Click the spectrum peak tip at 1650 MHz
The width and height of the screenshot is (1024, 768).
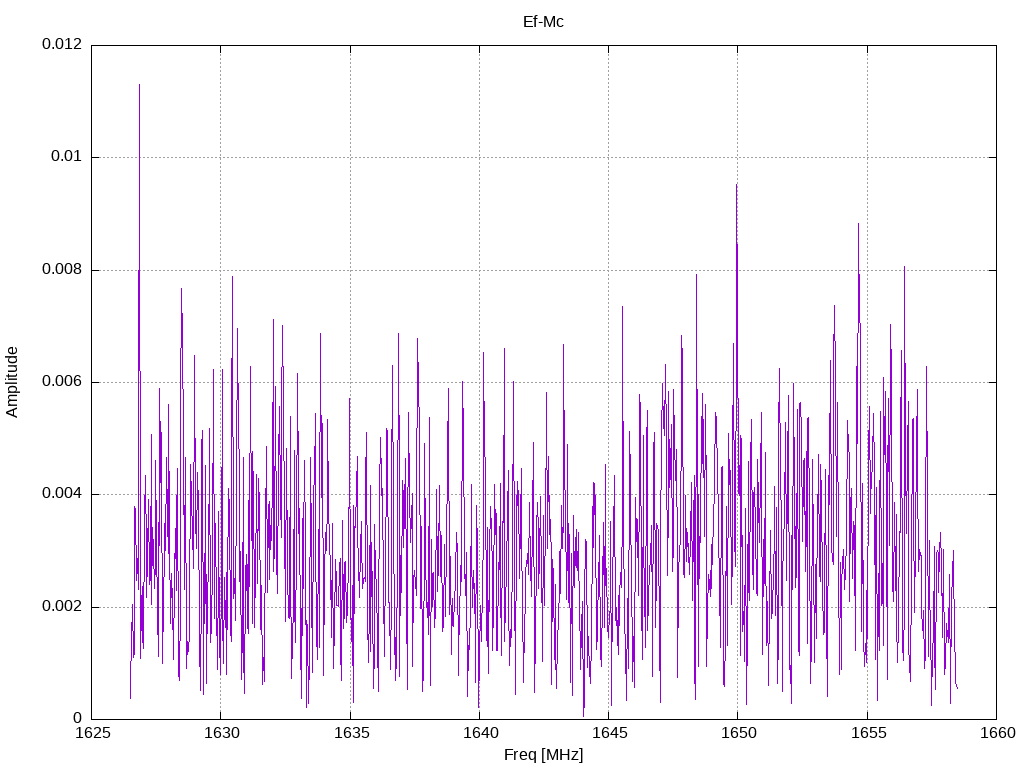[x=737, y=185]
